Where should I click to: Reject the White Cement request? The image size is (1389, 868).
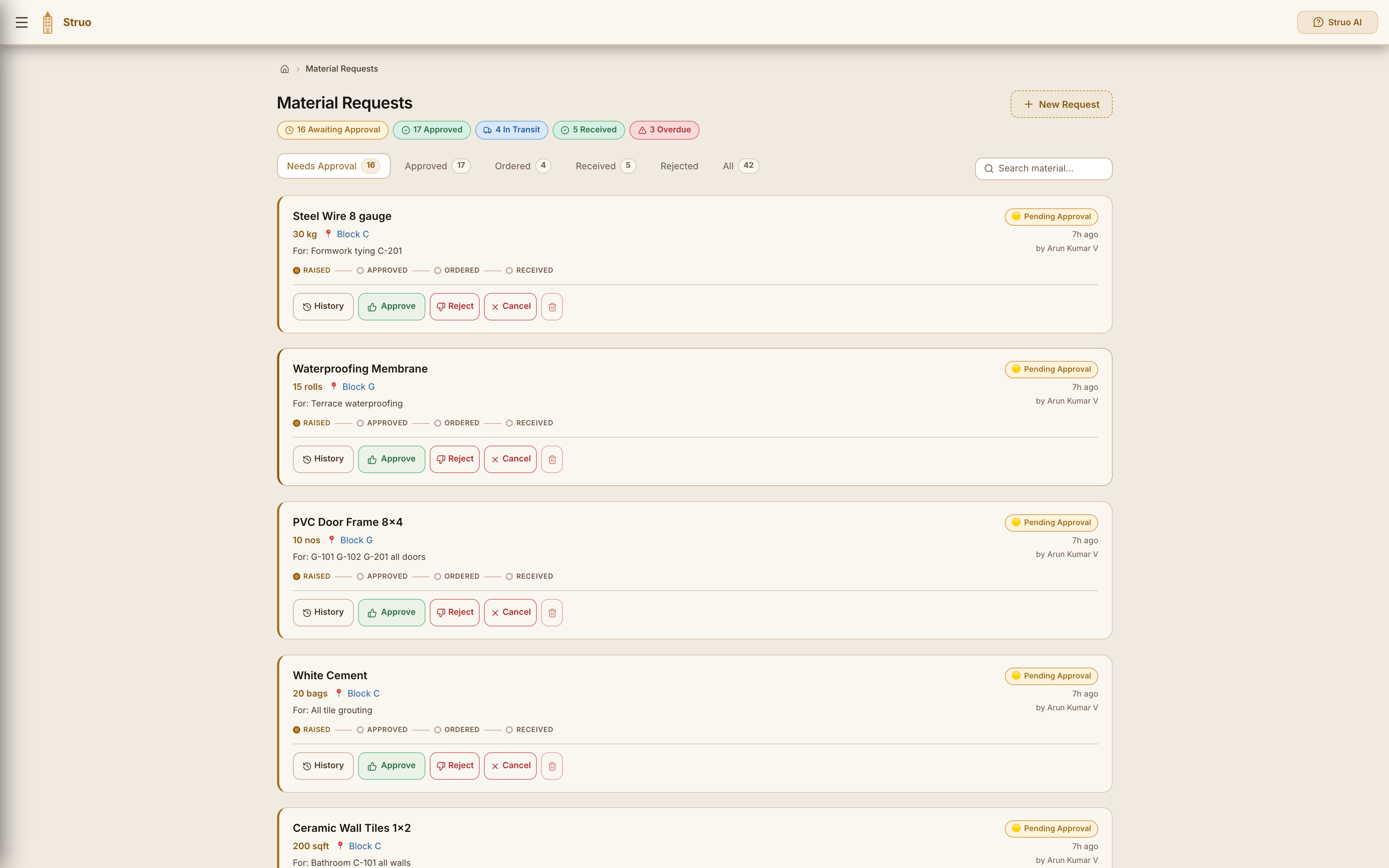[455, 766]
